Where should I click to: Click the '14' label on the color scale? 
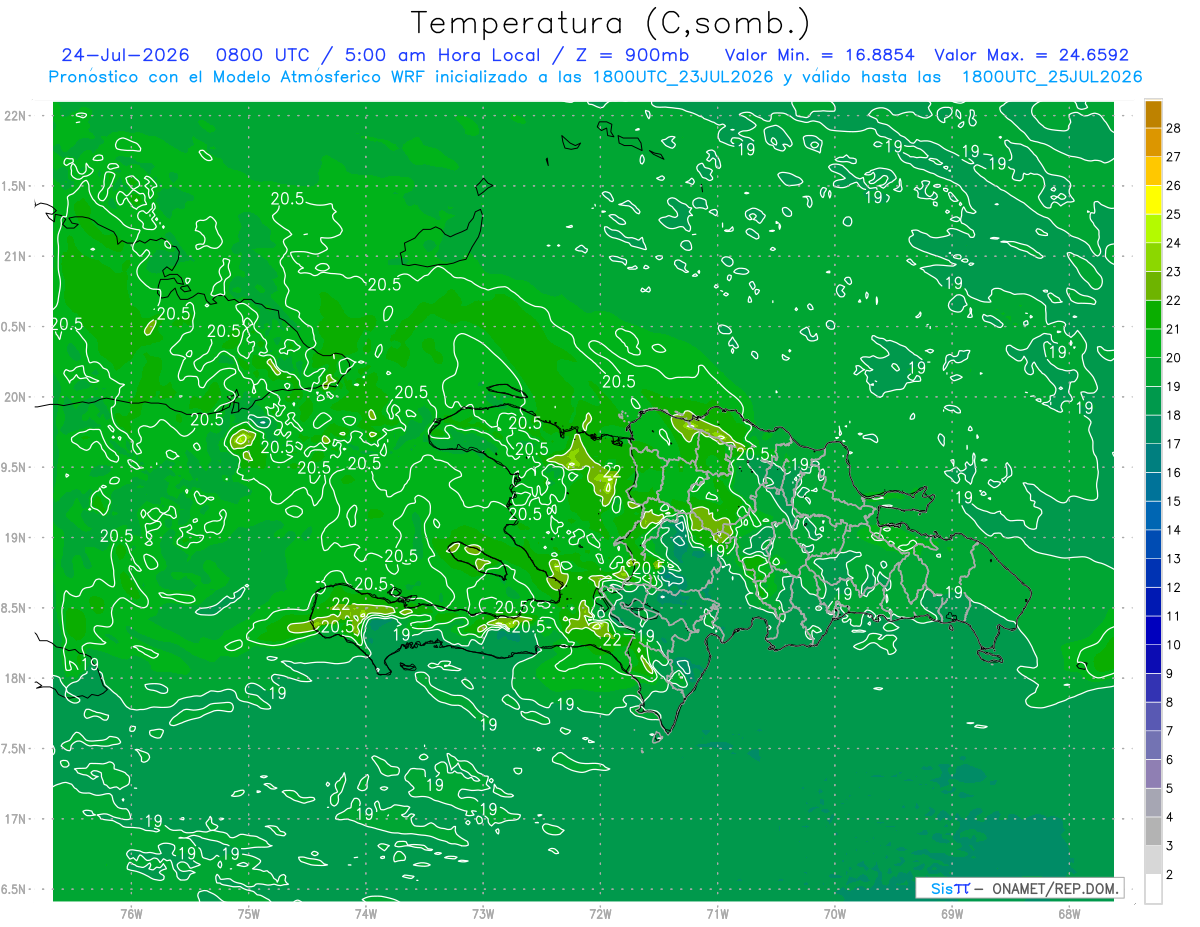click(1174, 530)
